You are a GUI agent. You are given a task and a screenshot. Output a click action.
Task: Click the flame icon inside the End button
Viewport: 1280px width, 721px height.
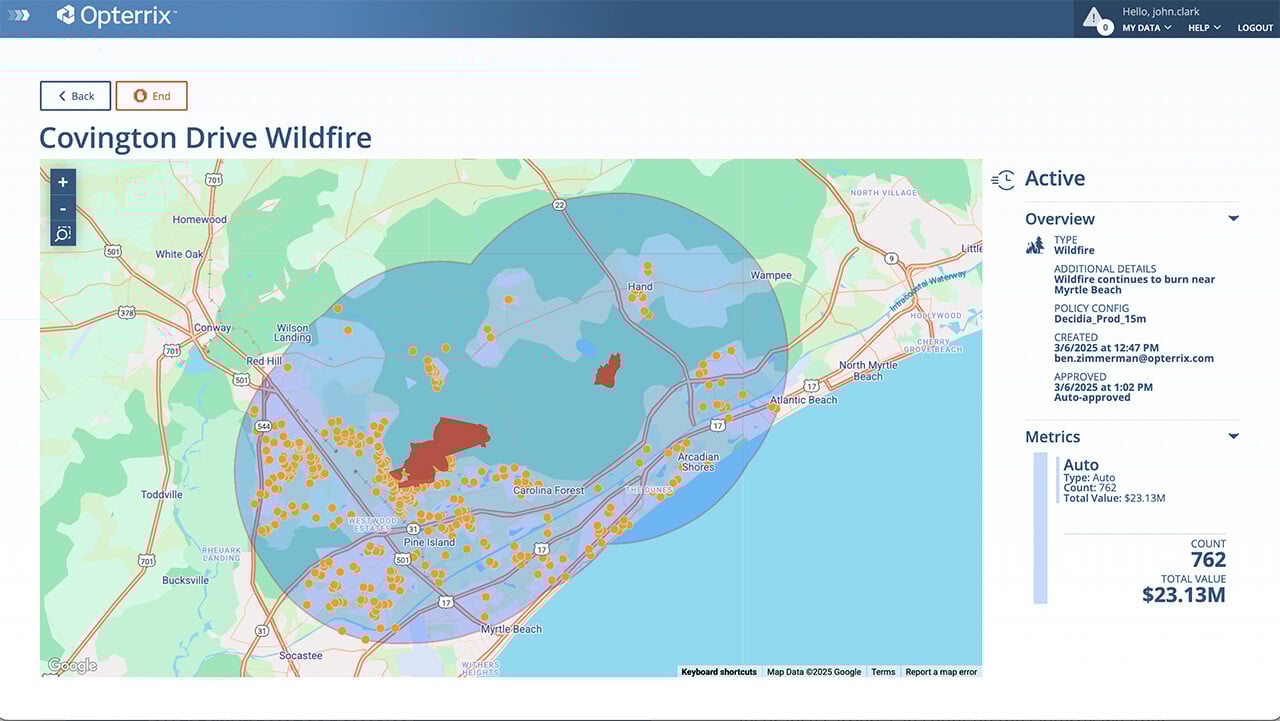click(139, 95)
